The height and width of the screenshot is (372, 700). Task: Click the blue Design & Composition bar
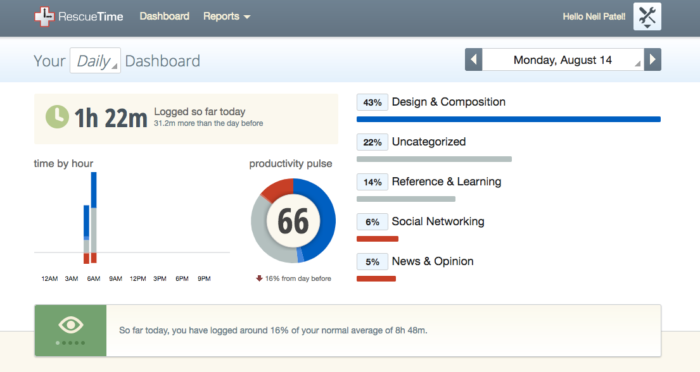[x=508, y=119]
